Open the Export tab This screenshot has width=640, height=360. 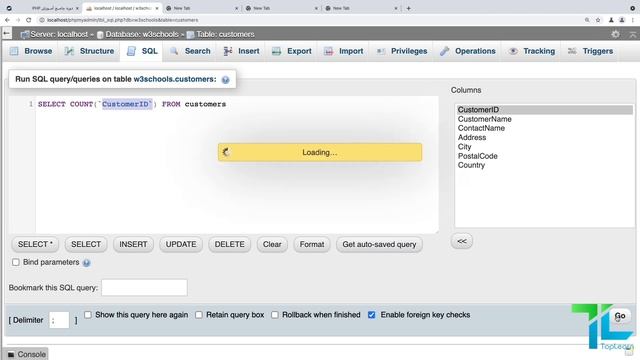292,51
